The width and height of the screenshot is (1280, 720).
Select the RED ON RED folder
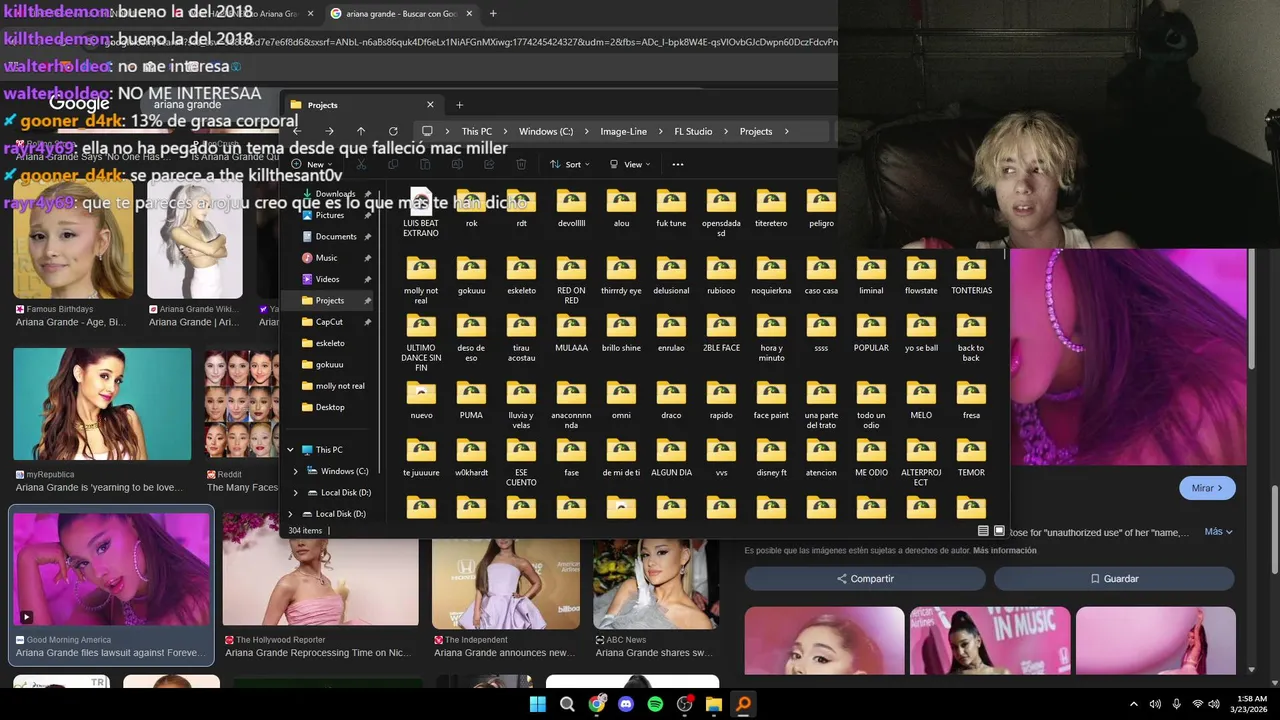[x=571, y=280]
